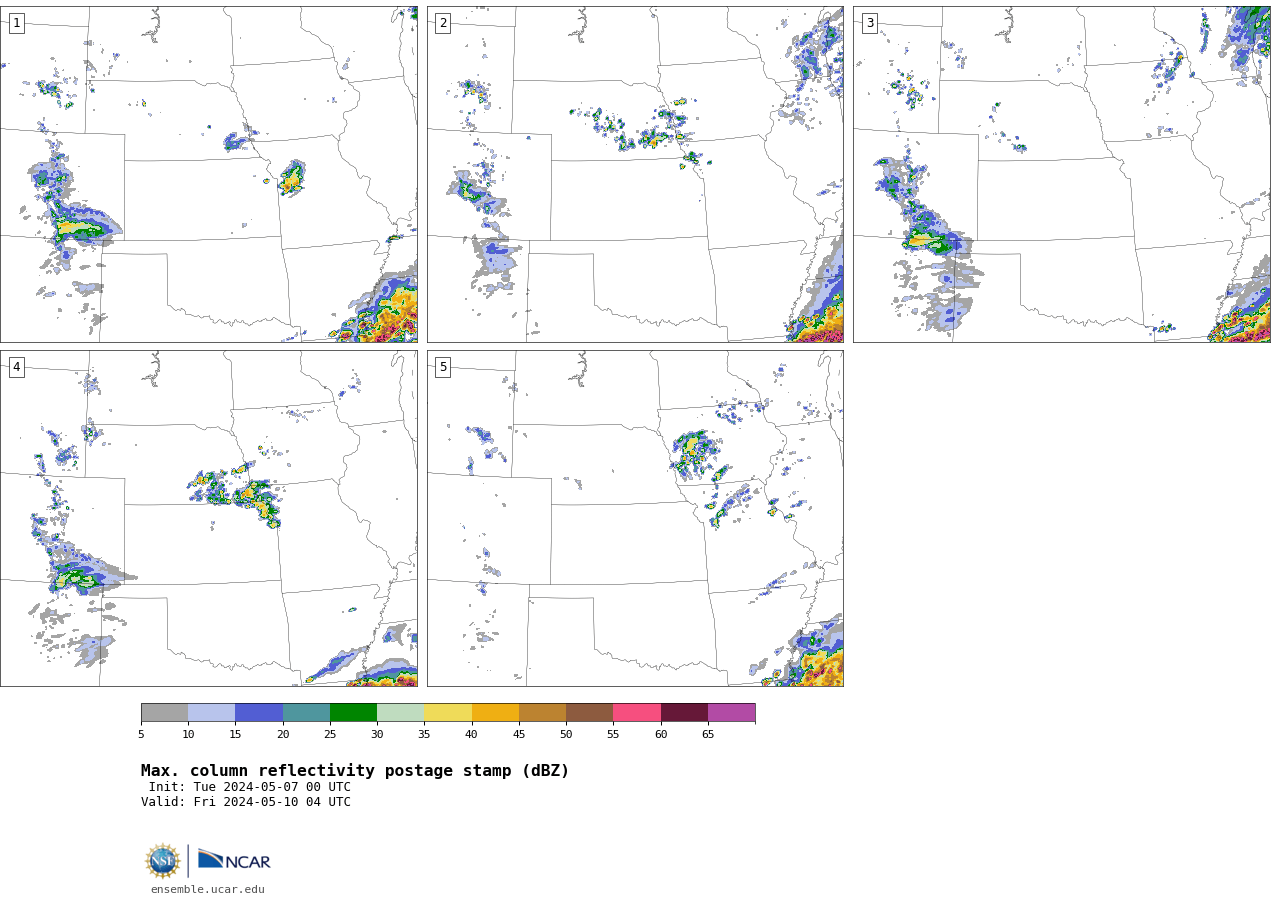
Task: Select the tan-brown 45-50 dBZ swatch
Action: point(542,713)
